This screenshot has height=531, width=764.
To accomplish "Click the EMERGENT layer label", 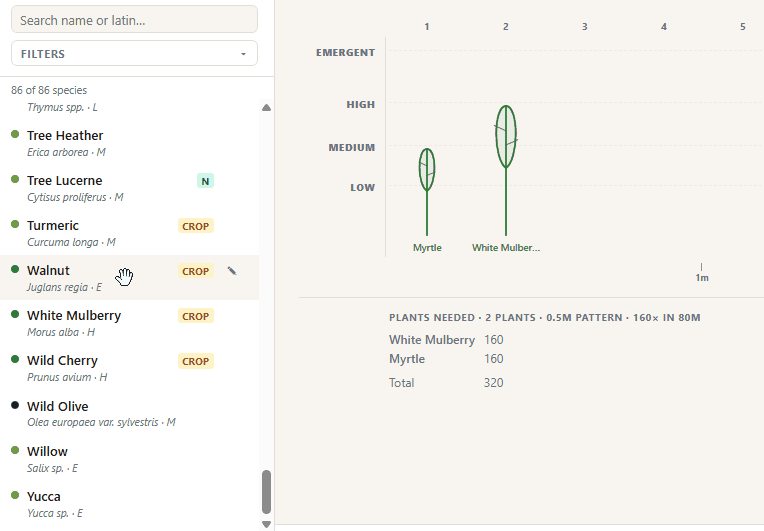I will click(345, 53).
